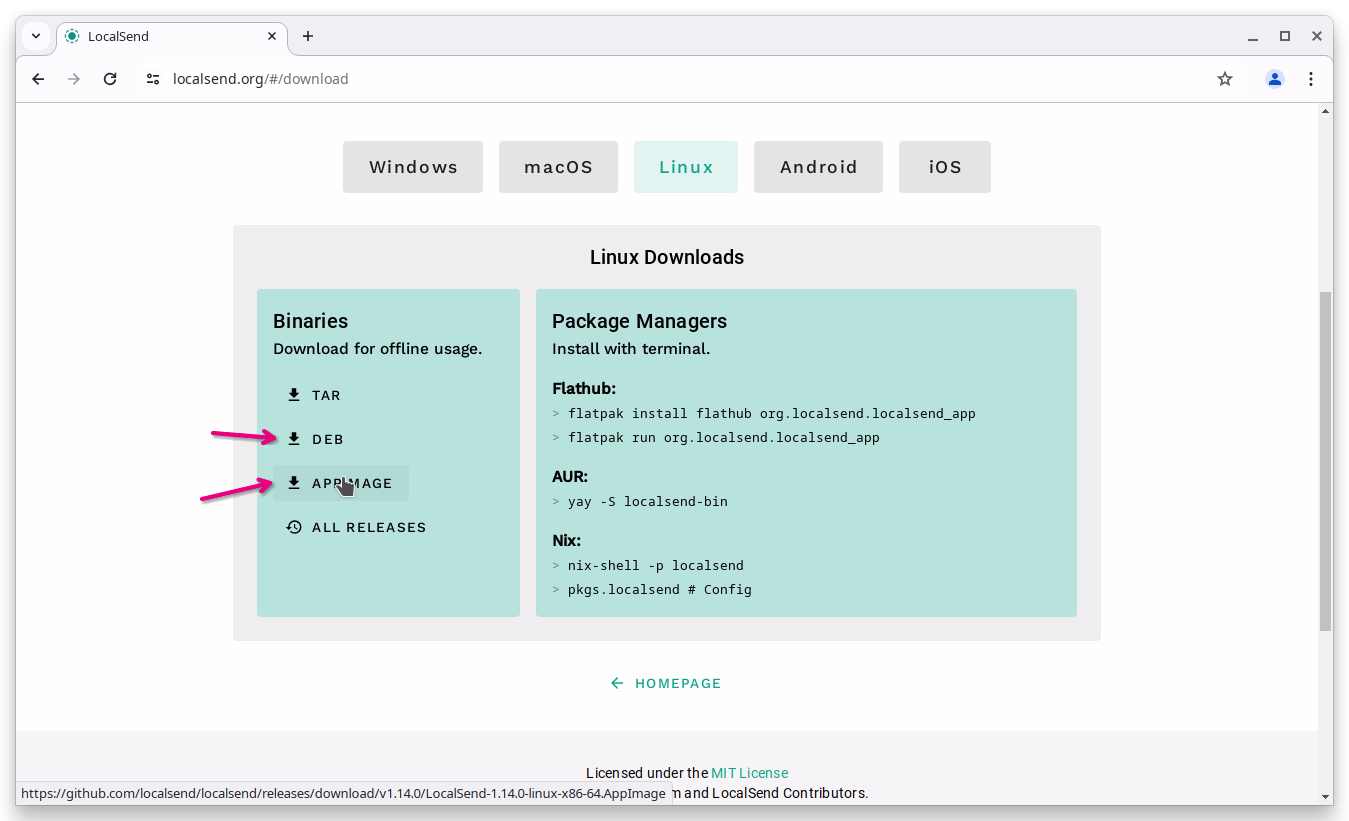Open the tab search chevron dropdown
This screenshot has height=821, width=1349.
36,35
